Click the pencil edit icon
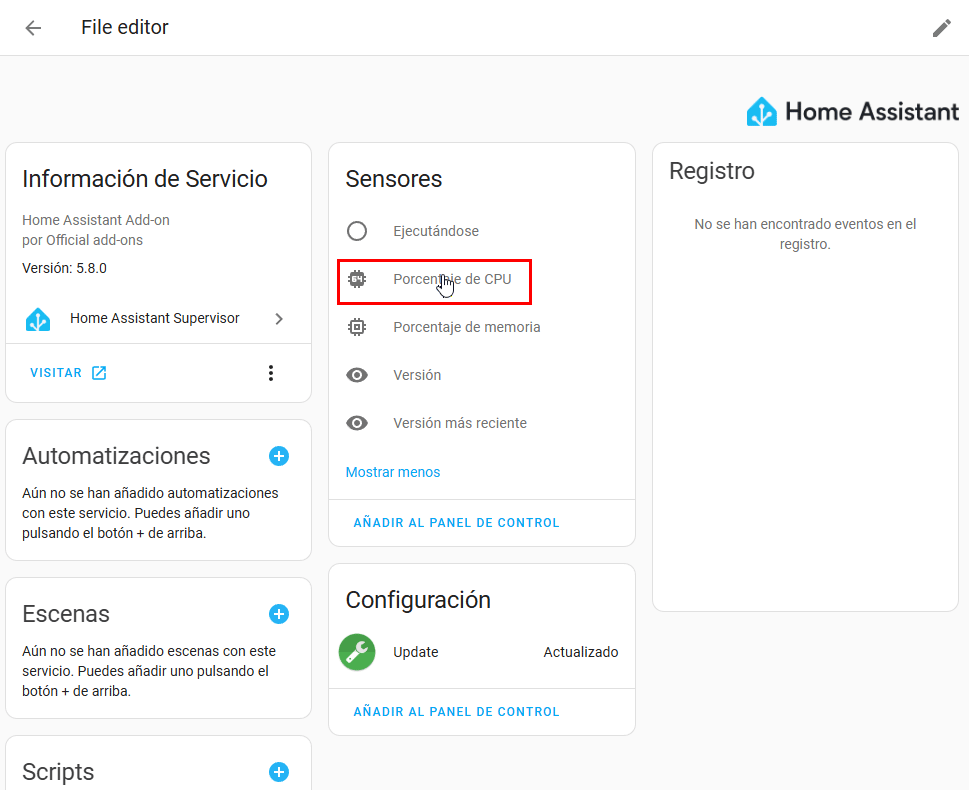The height and width of the screenshot is (790, 969). coord(941,28)
